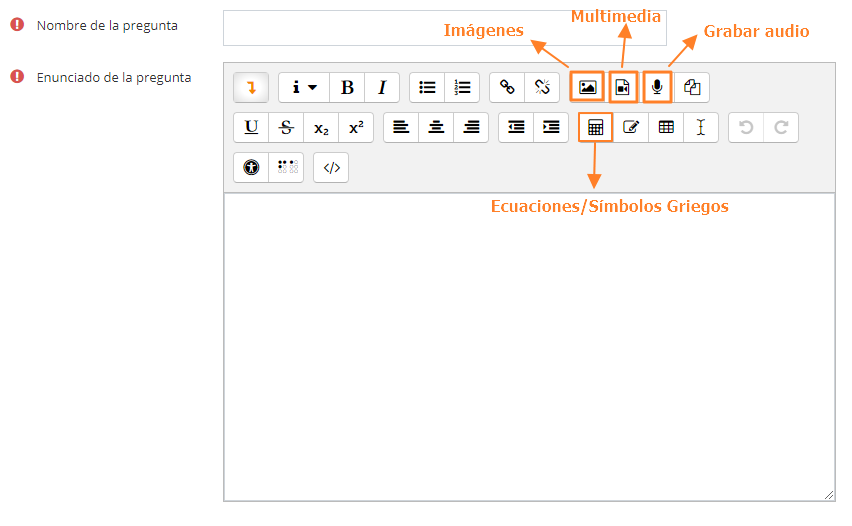Toggle underline formatting
Viewport: 852px width, 526px height.
click(251, 128)
